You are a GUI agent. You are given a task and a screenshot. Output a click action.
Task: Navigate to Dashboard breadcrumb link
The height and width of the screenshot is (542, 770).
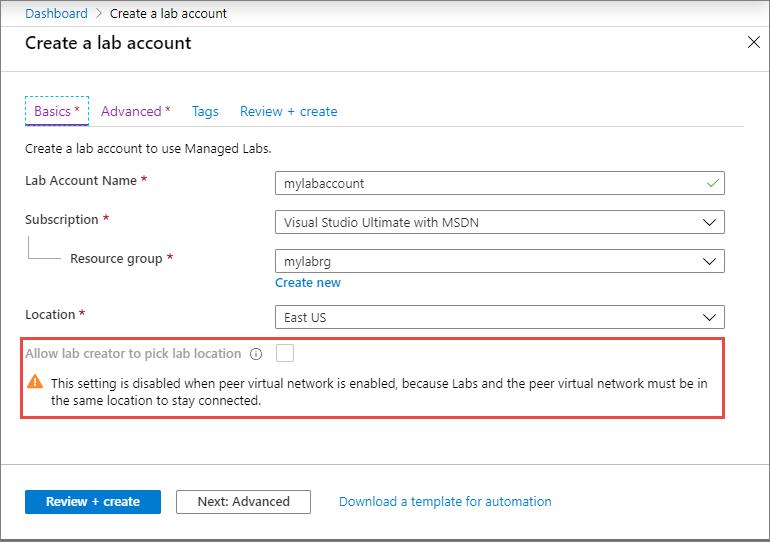56,14
